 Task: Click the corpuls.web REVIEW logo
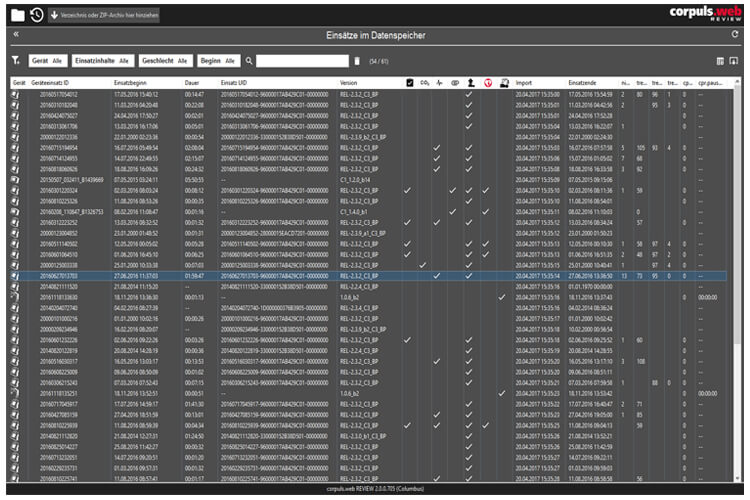pos(706,13)
